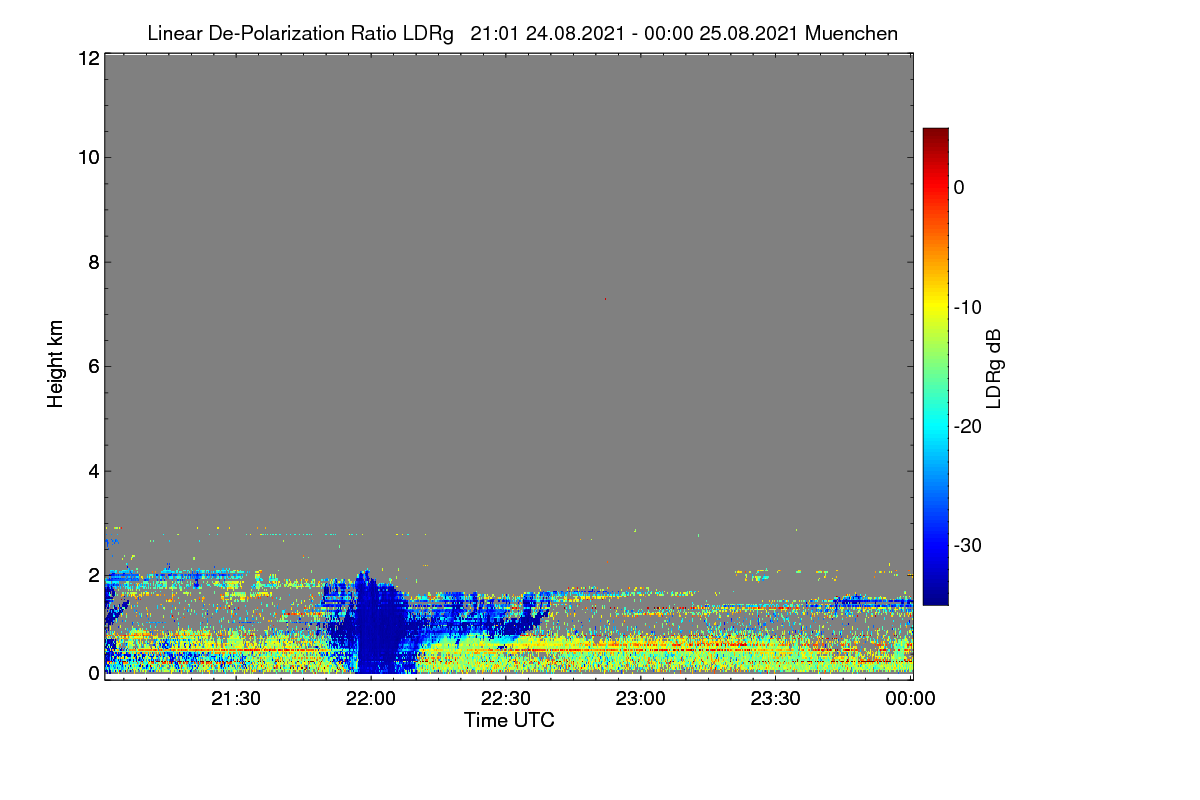Click the 'Height km' axis label
Viewport: 1200px width, 800px height.
tap(56, 366)
